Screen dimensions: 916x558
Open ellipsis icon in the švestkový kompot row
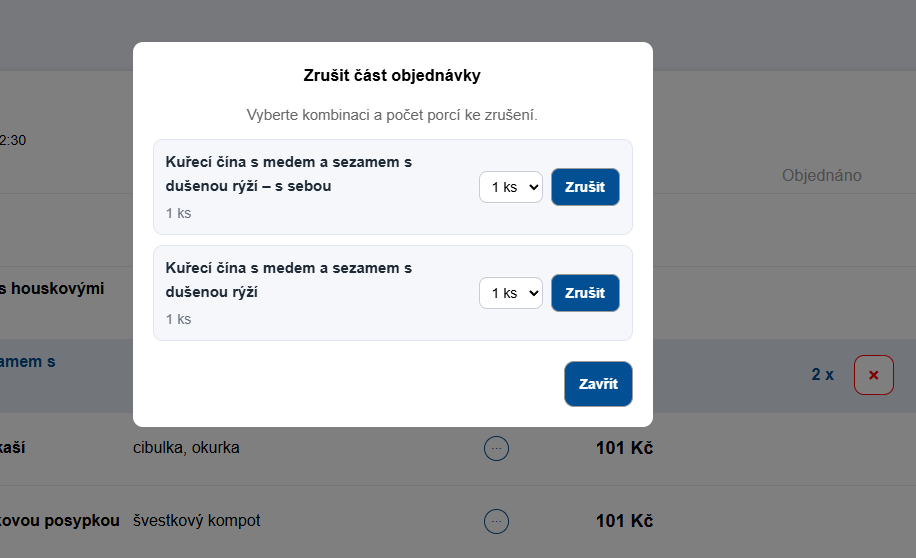496,521
